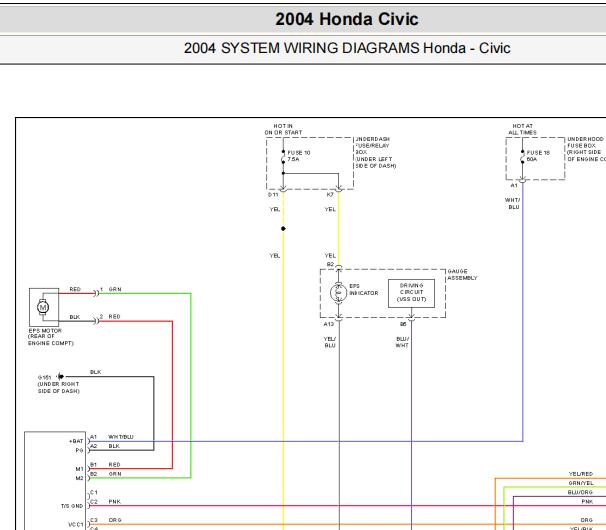The width and height of the screenshot is (606, 530).
Task: Click the "EPS INDICATOR" label
Action: pos(364,290)
